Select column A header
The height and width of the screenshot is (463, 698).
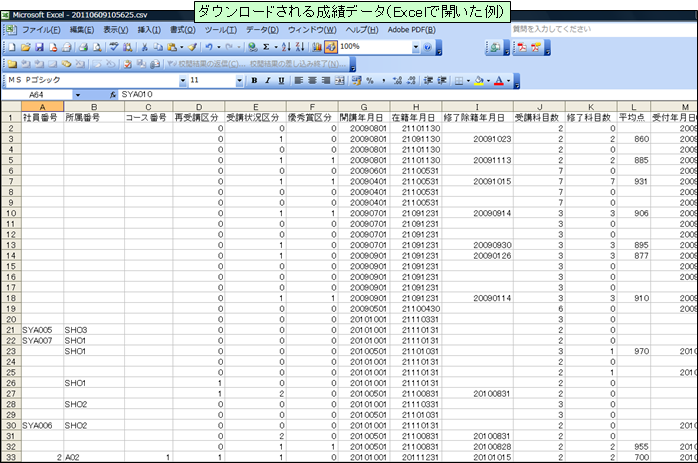click(x=42, y=107)
